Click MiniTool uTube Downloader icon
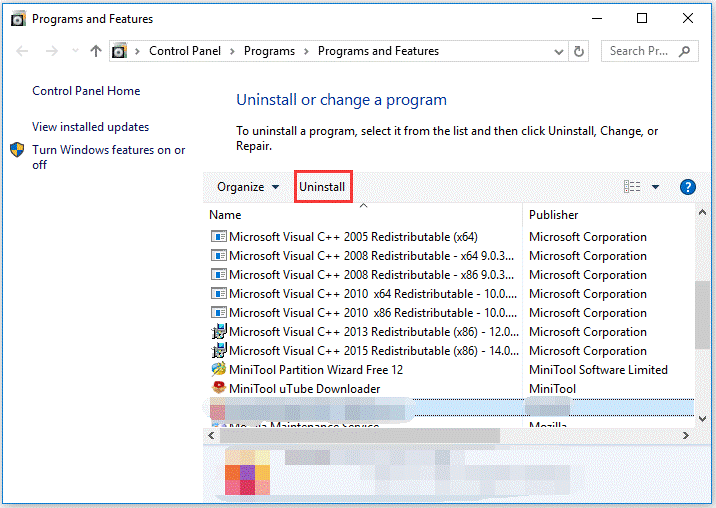 tap(219, 387)
